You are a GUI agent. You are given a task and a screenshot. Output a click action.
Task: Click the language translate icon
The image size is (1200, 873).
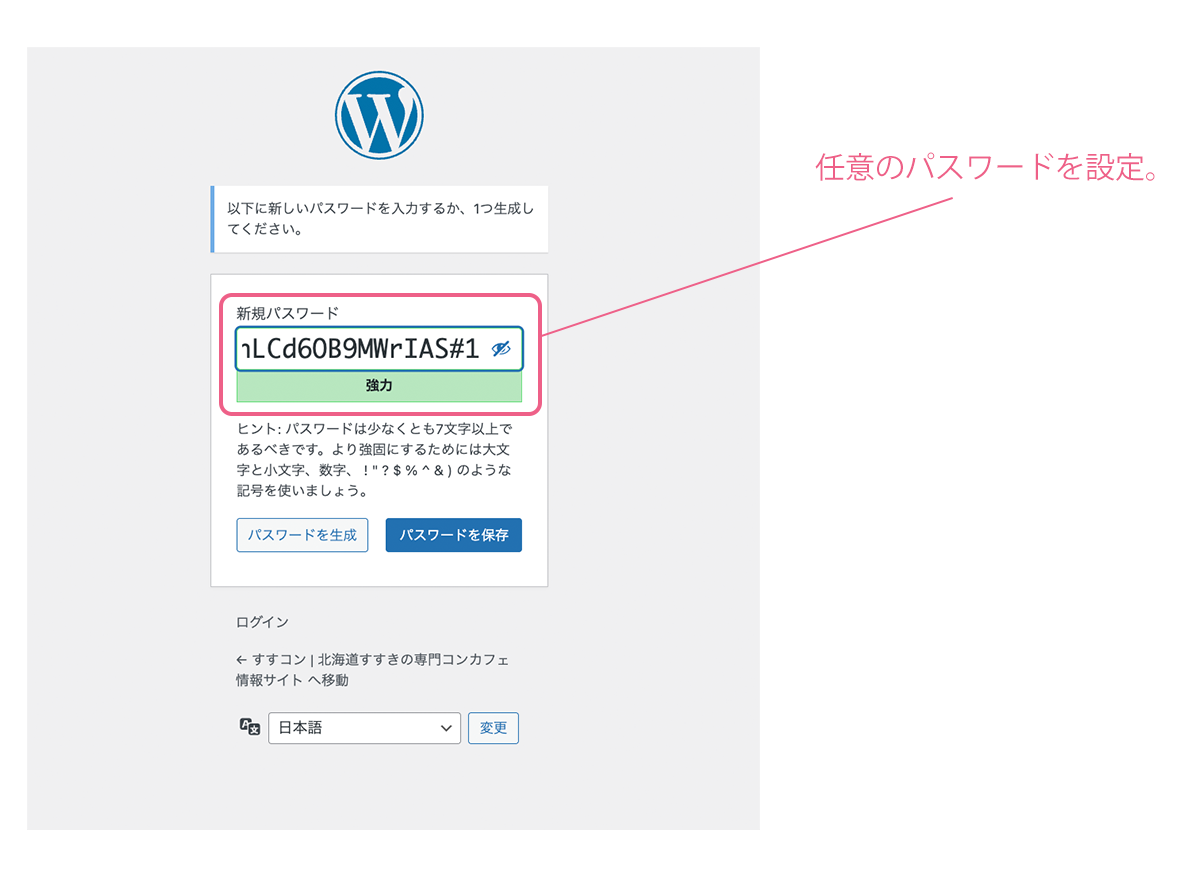click(250, 727)
